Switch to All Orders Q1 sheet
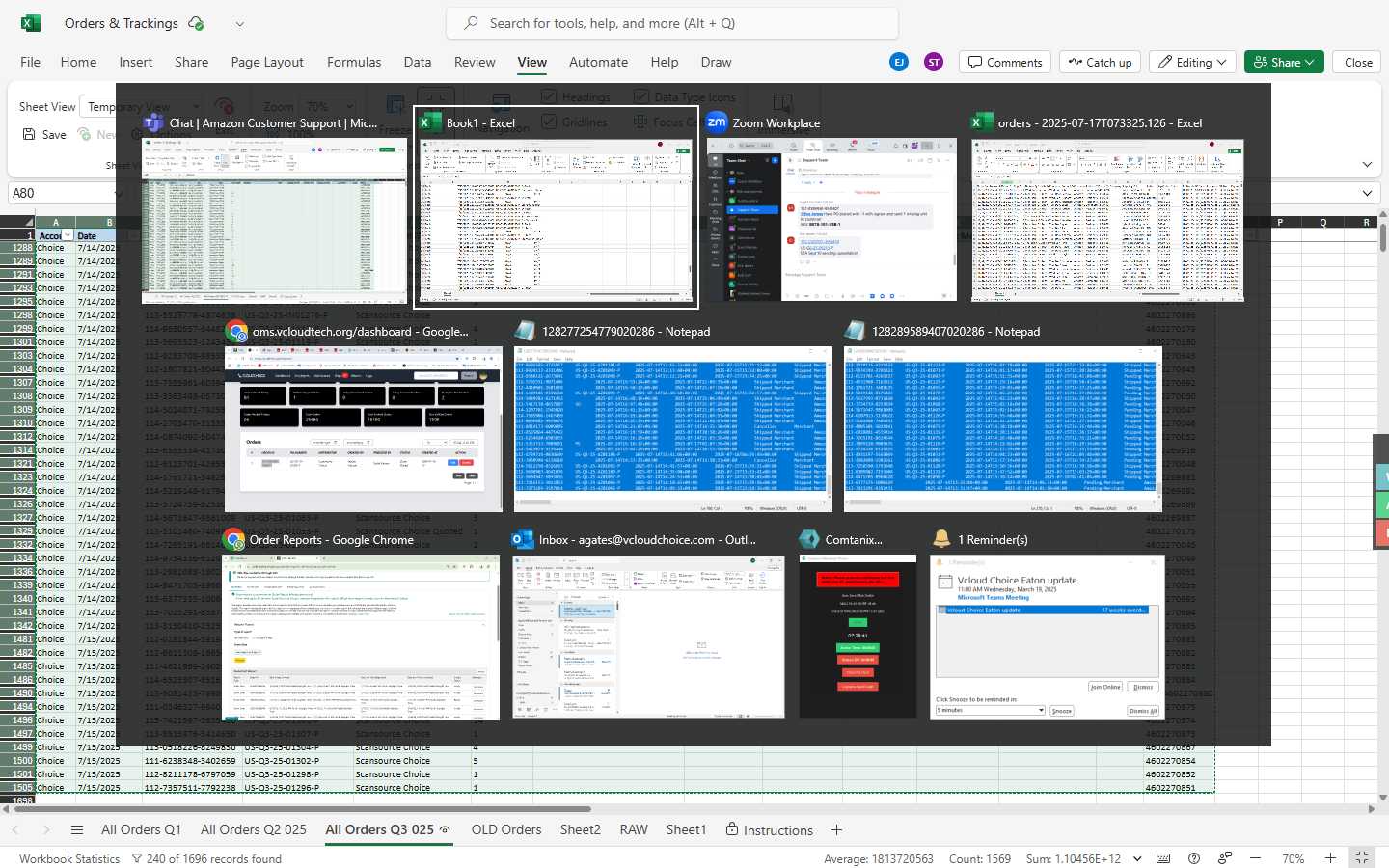Viewport: 1389px width, 868px height. pos(141,829)
